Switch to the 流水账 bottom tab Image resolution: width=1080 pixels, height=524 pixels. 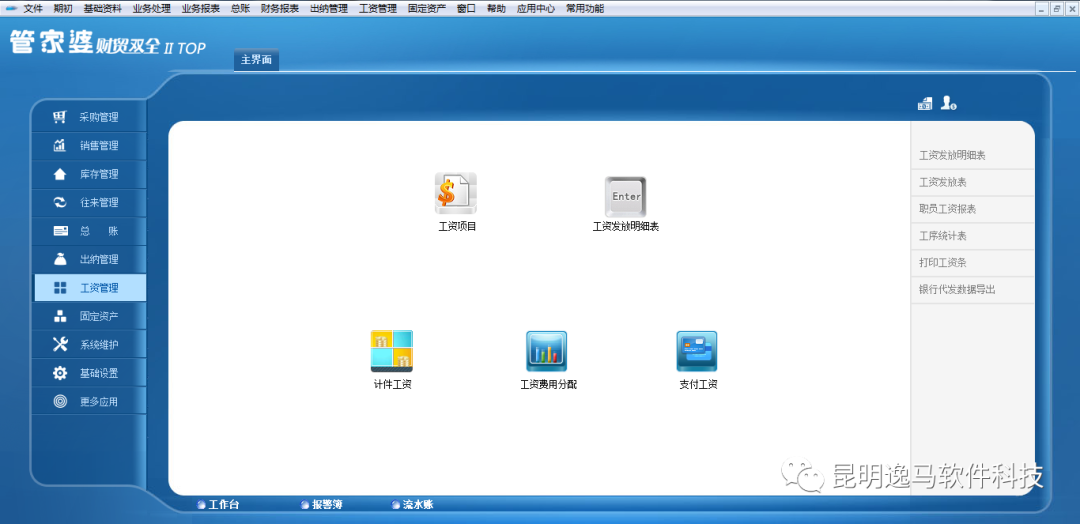coord(413,505)
